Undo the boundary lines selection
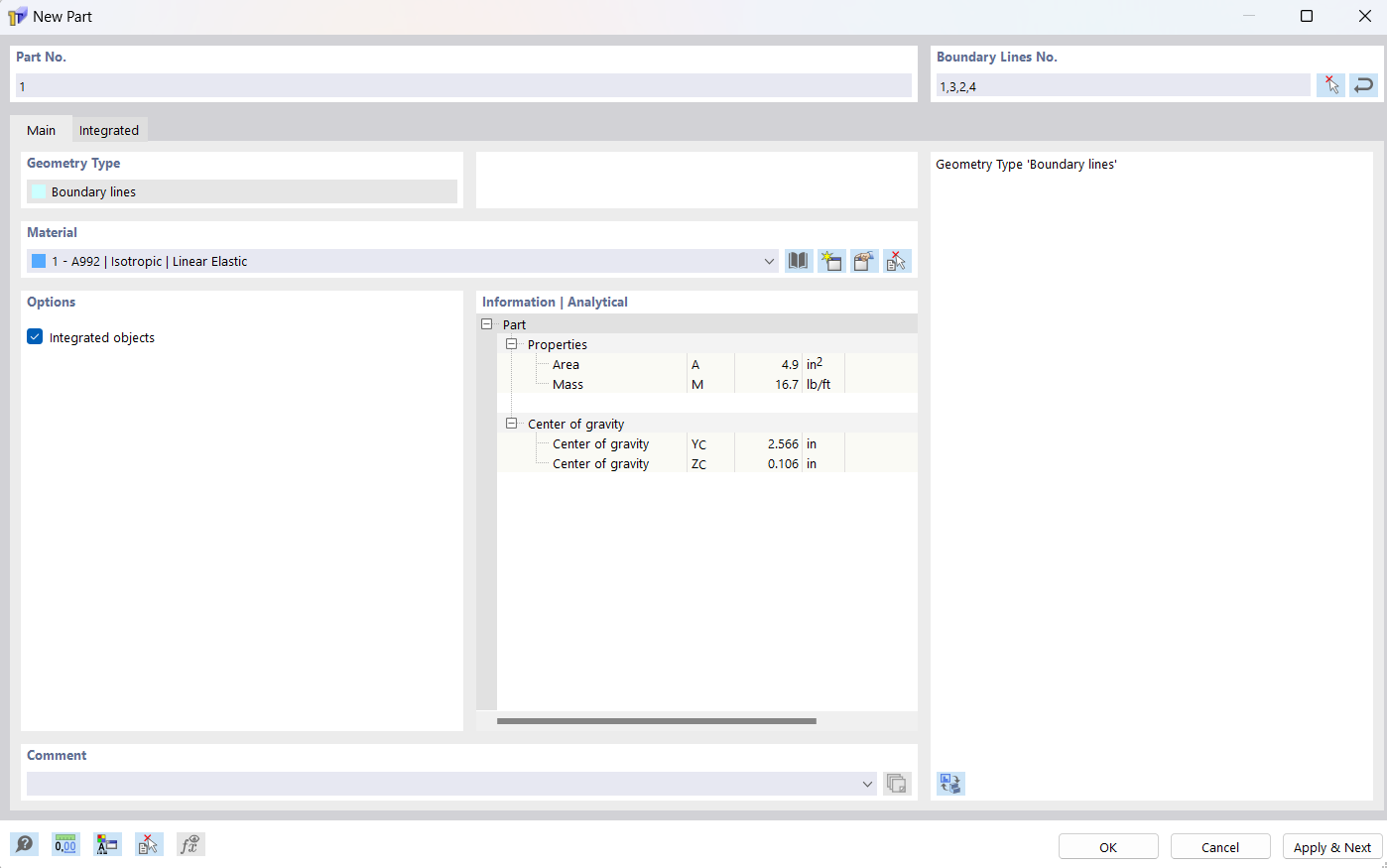This screenshot has width=1387, height=868. click(x=1363, y=84)
